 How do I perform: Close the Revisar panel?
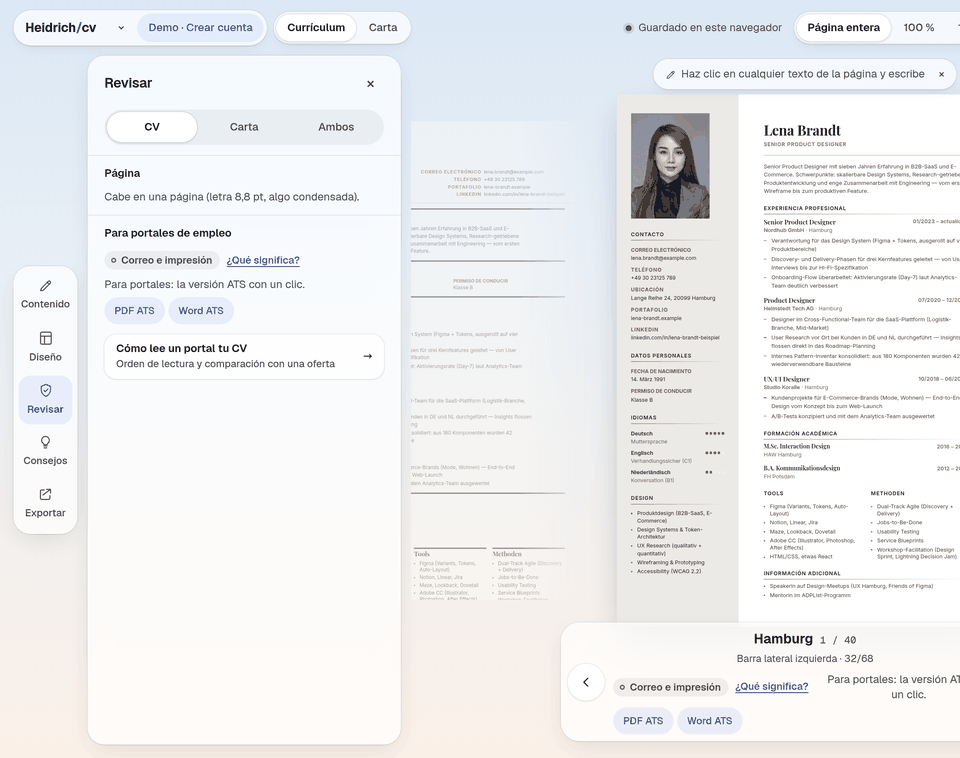click(370, 84)
